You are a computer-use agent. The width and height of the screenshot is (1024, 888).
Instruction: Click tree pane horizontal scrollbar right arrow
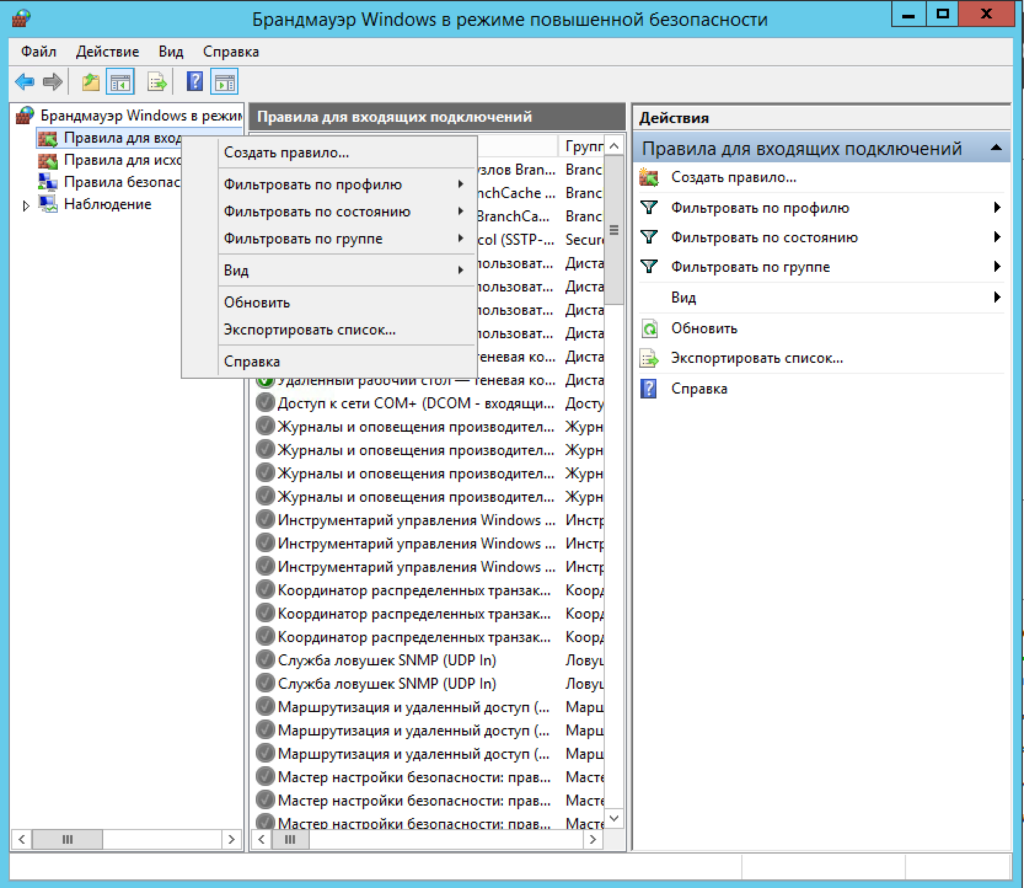(231, 839)
